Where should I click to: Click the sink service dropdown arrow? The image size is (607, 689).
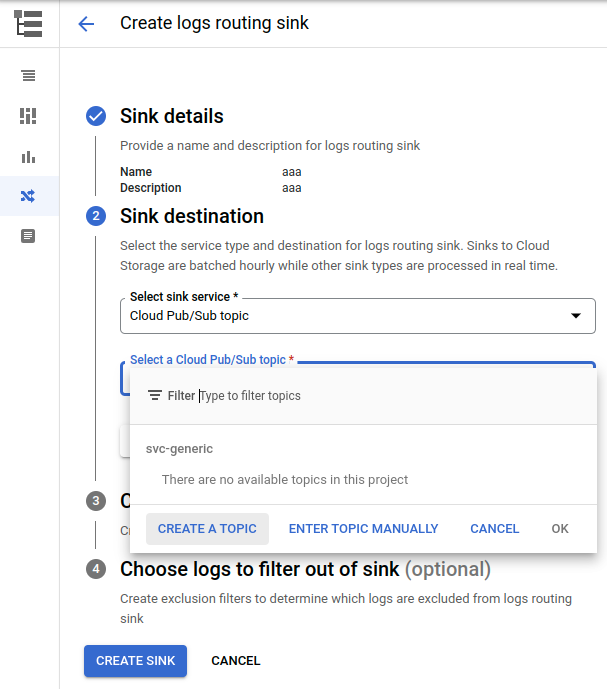pos(575,316)
